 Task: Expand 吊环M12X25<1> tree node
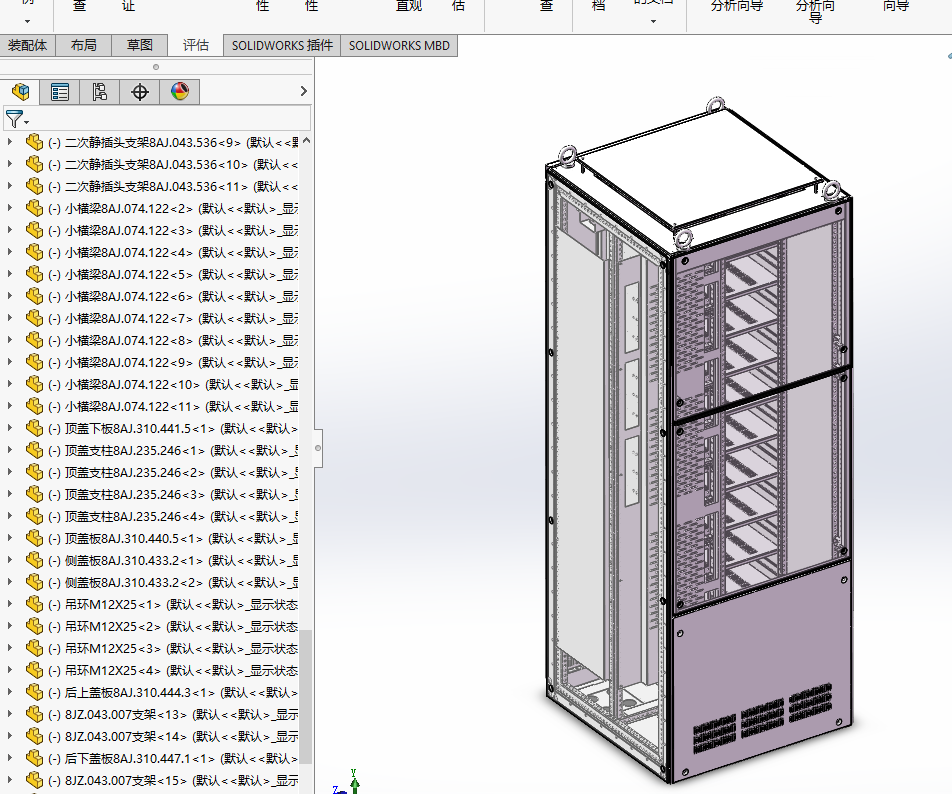(x=9, y=605)
